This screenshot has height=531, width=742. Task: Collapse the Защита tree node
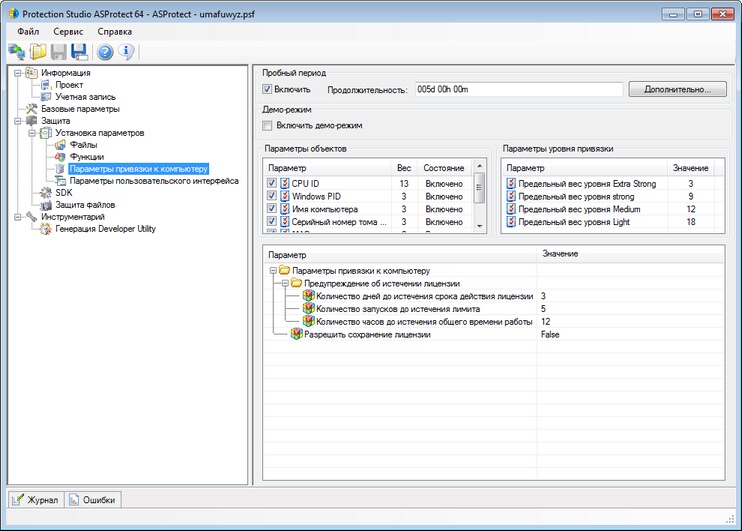(x=18, y=121)
